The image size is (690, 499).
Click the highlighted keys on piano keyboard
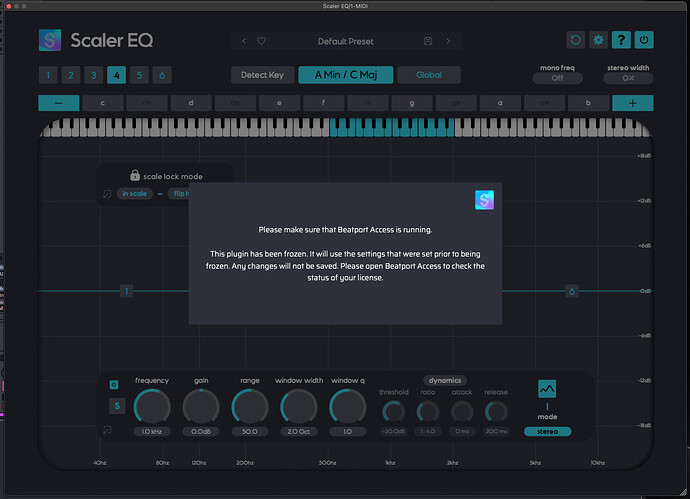(392, 128)
